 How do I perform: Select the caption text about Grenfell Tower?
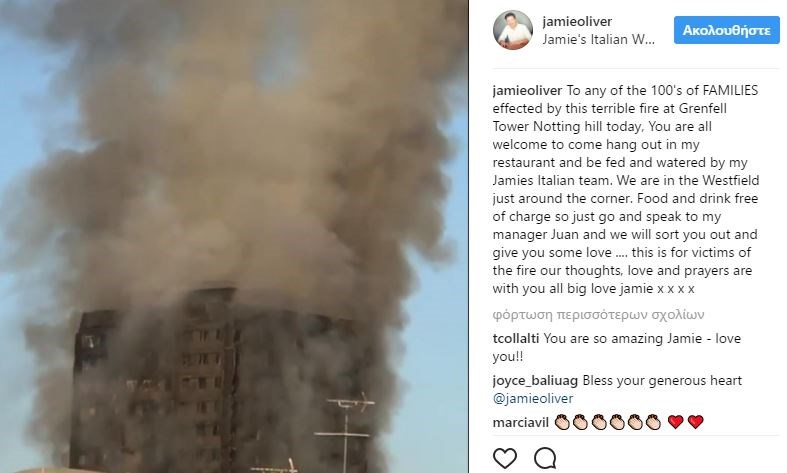pyautogui.click(x=625, y=189)
